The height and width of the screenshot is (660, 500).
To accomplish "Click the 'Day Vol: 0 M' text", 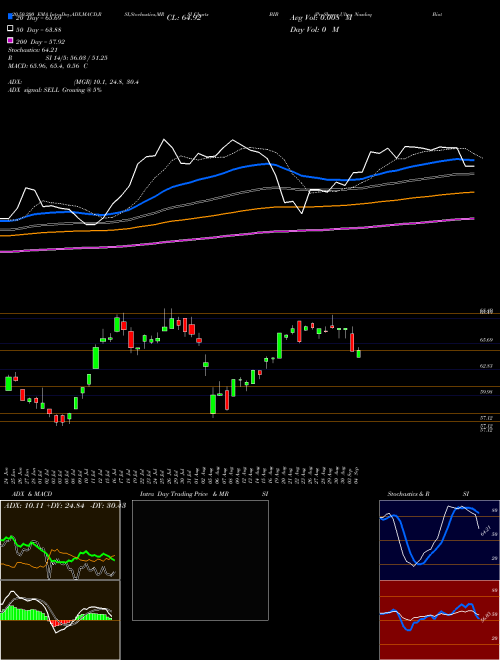I will click(x=314, y=29).
